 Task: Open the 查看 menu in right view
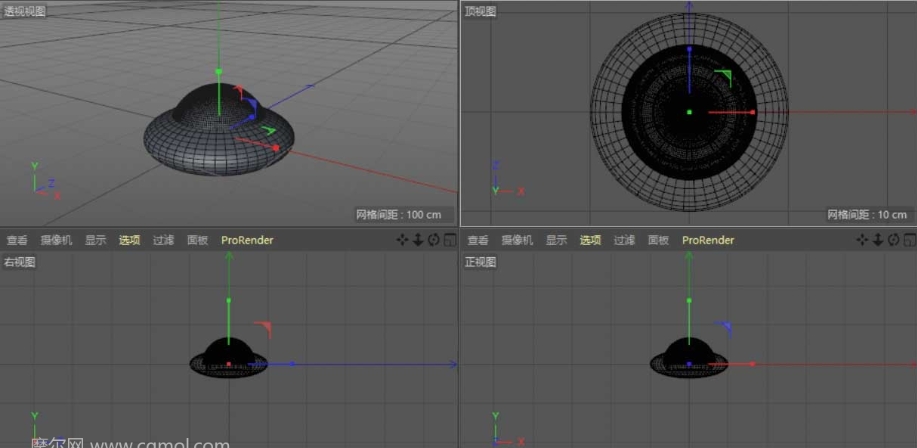pyautogui.click(x=17, y=240)
